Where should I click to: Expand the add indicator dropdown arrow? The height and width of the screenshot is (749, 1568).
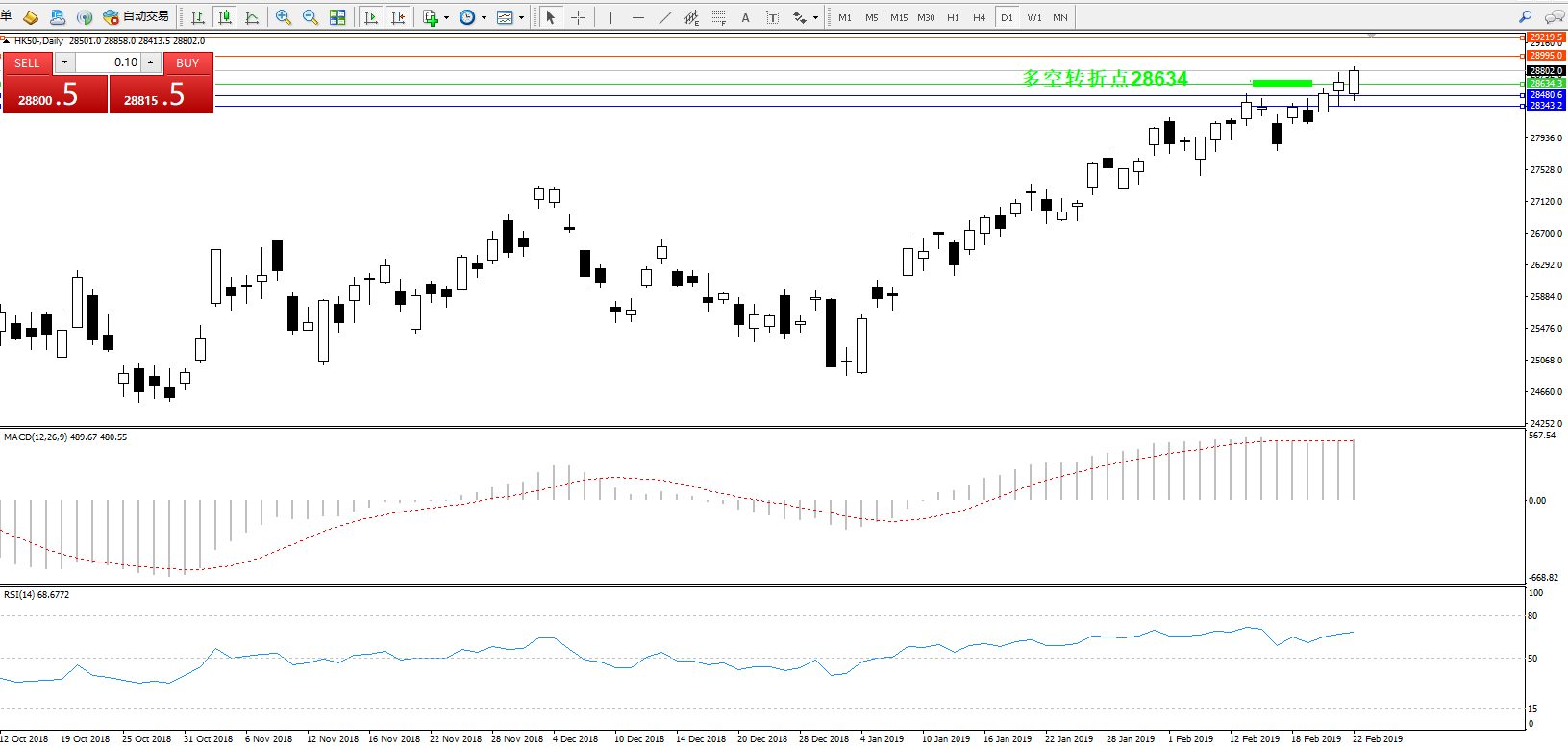(446, 17)
